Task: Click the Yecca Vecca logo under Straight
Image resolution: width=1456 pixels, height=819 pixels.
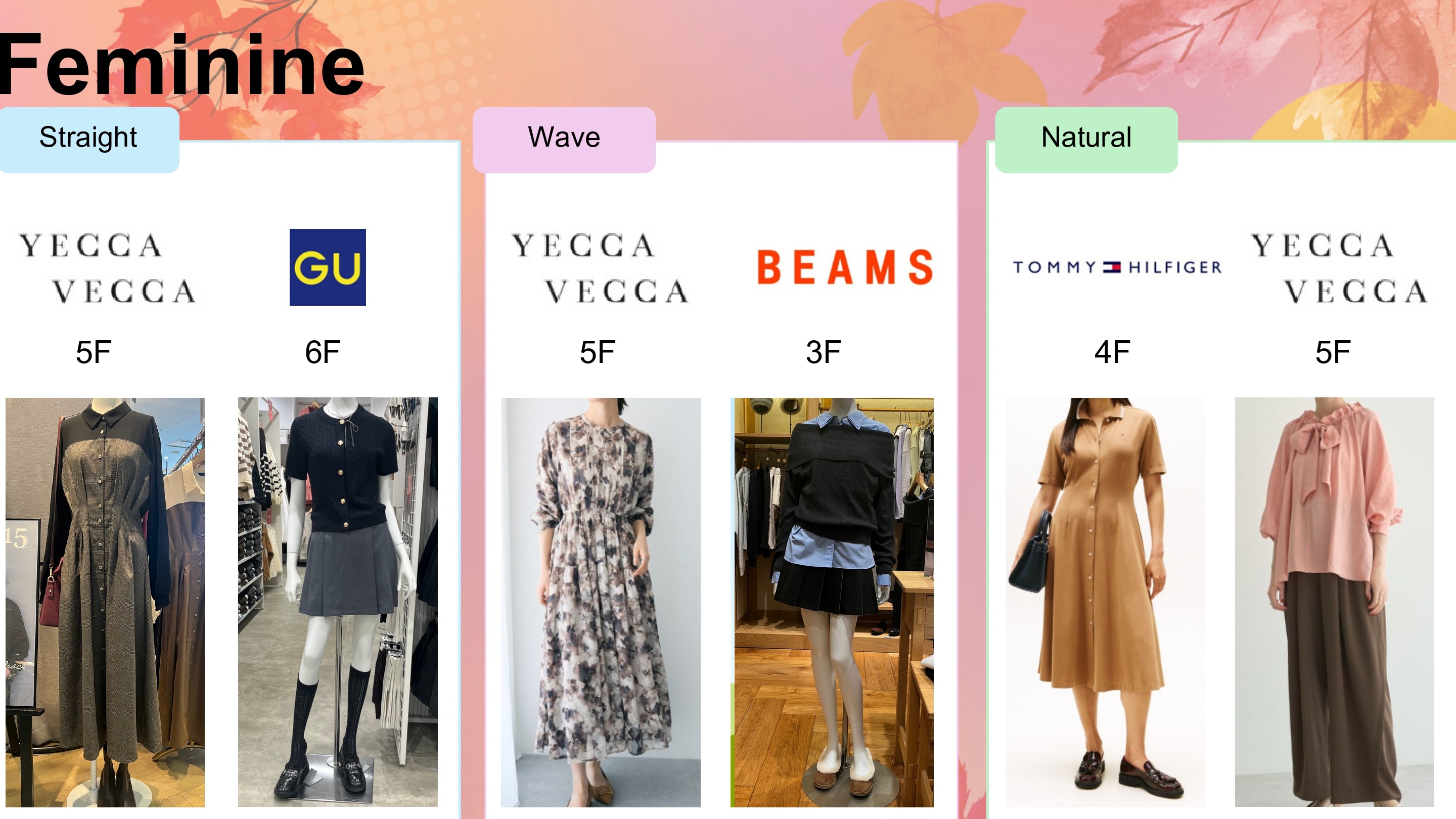Action: coord(107,268)
